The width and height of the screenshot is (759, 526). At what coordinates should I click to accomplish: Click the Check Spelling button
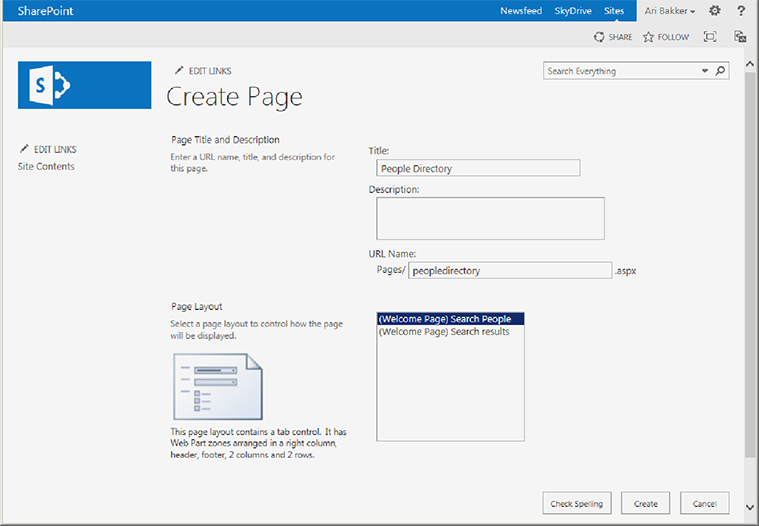click(577, 503)
